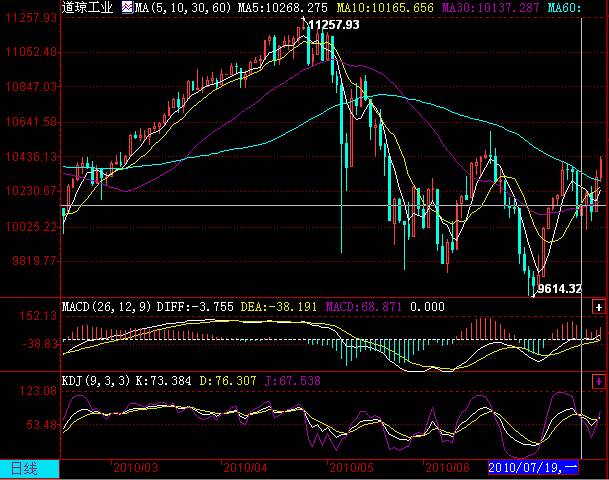Click the J:67.538 value
This screenshot has width=609, height=480.
(292, 381)
